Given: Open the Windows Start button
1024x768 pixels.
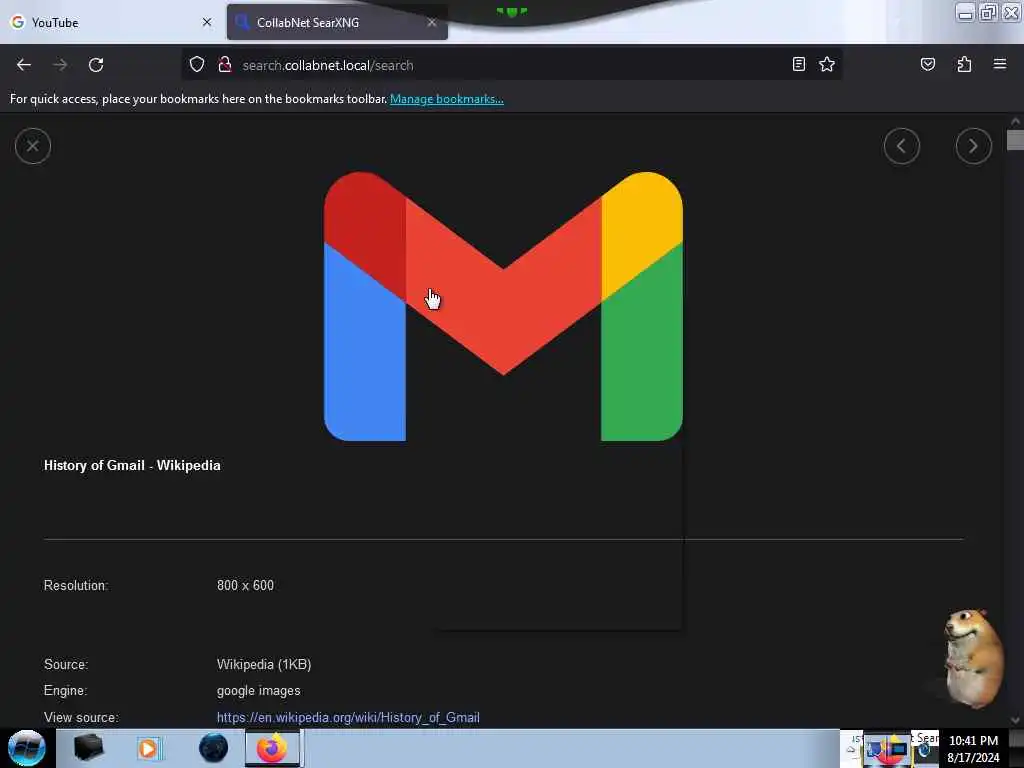Looking at the screenshot, I should pyautogui.click(x=26, y=748).
